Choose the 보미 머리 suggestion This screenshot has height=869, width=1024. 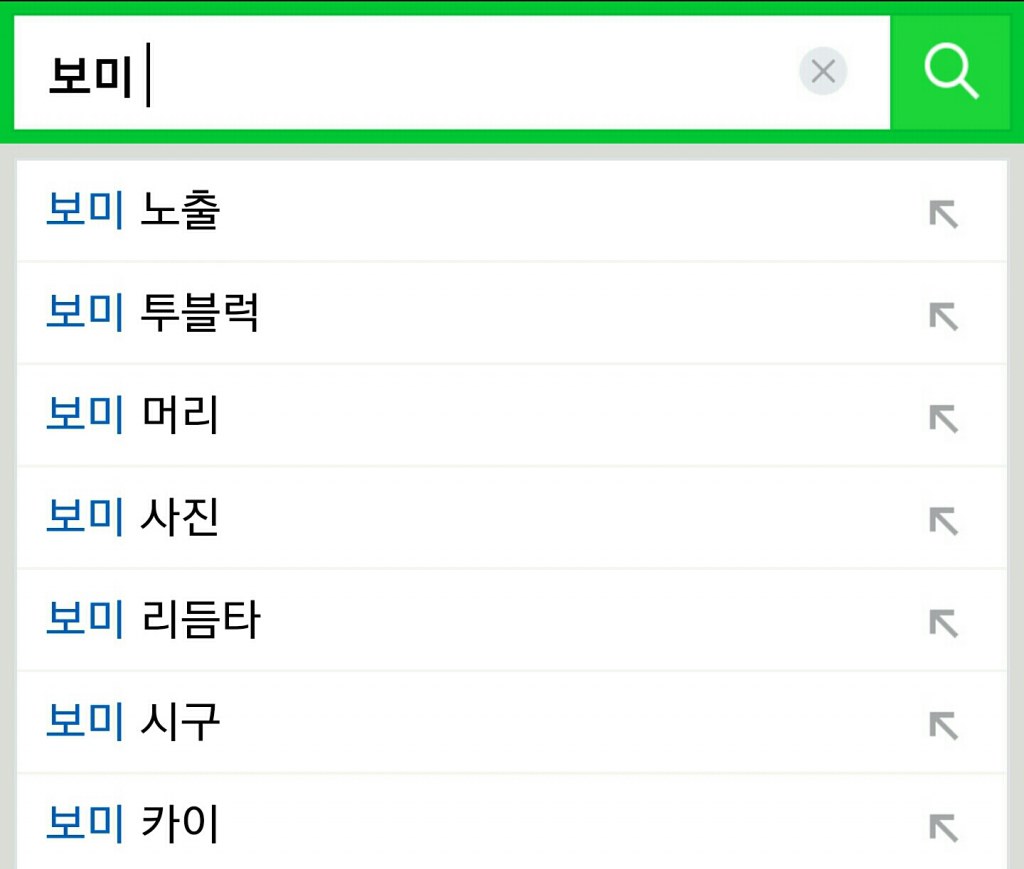coord(133,416)
